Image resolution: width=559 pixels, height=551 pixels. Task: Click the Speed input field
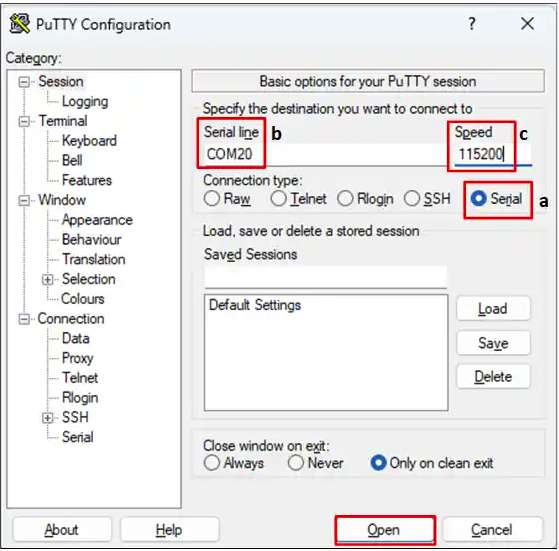(x=492, y=154)
